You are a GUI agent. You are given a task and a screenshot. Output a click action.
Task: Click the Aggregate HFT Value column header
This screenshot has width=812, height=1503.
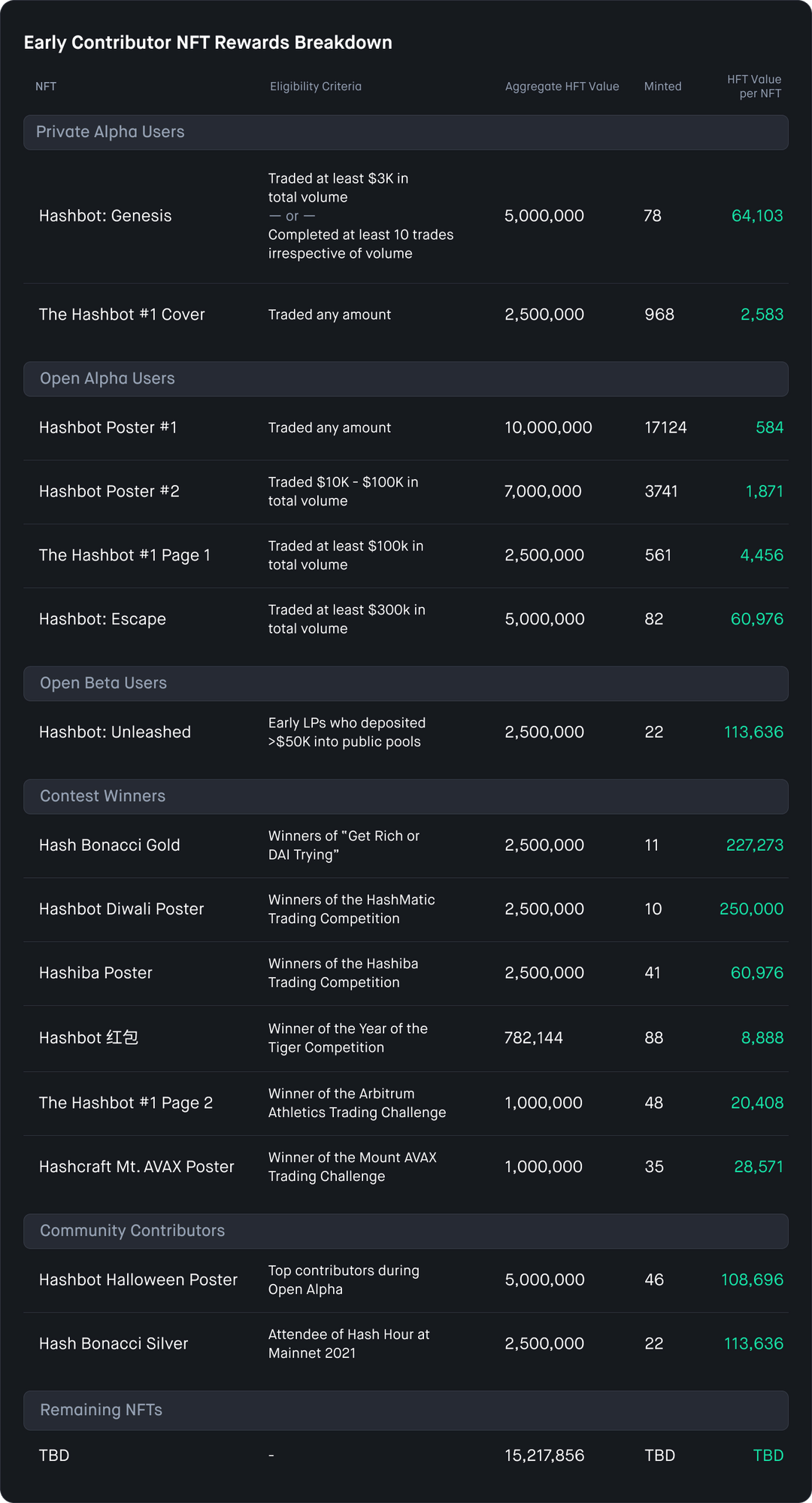562,87
